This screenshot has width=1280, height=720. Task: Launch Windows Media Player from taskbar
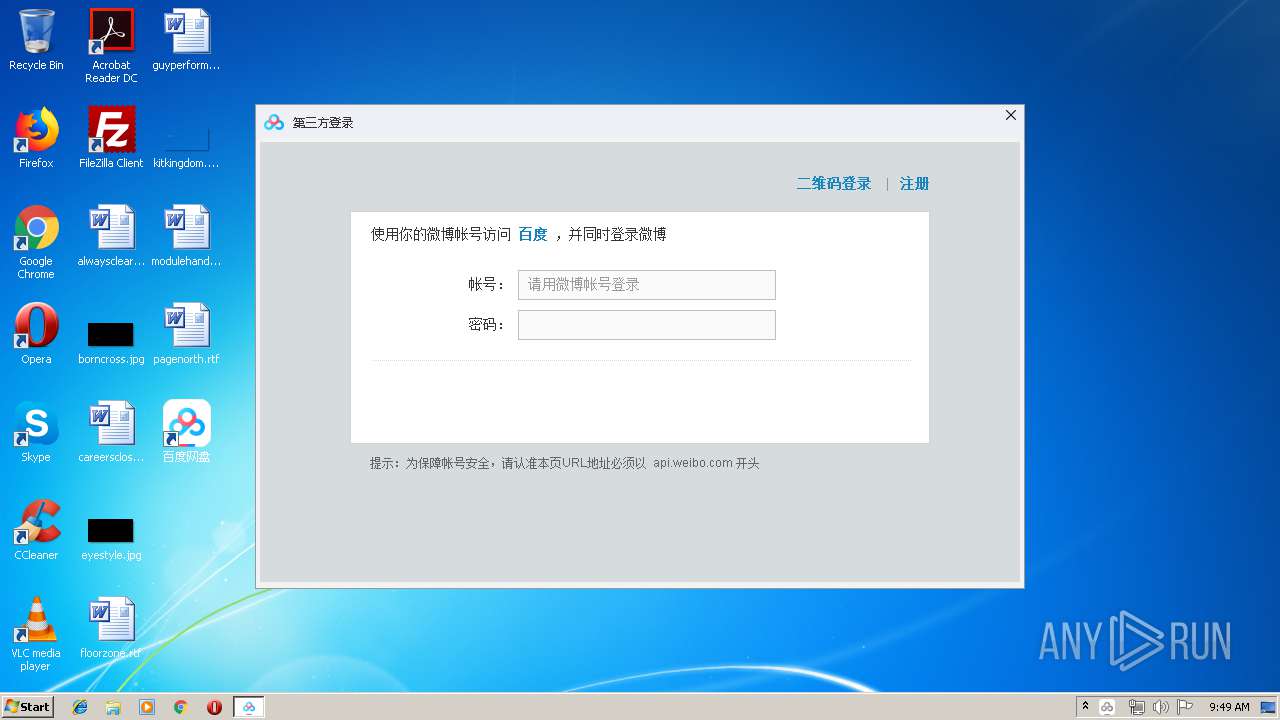(x=147, y=707)
